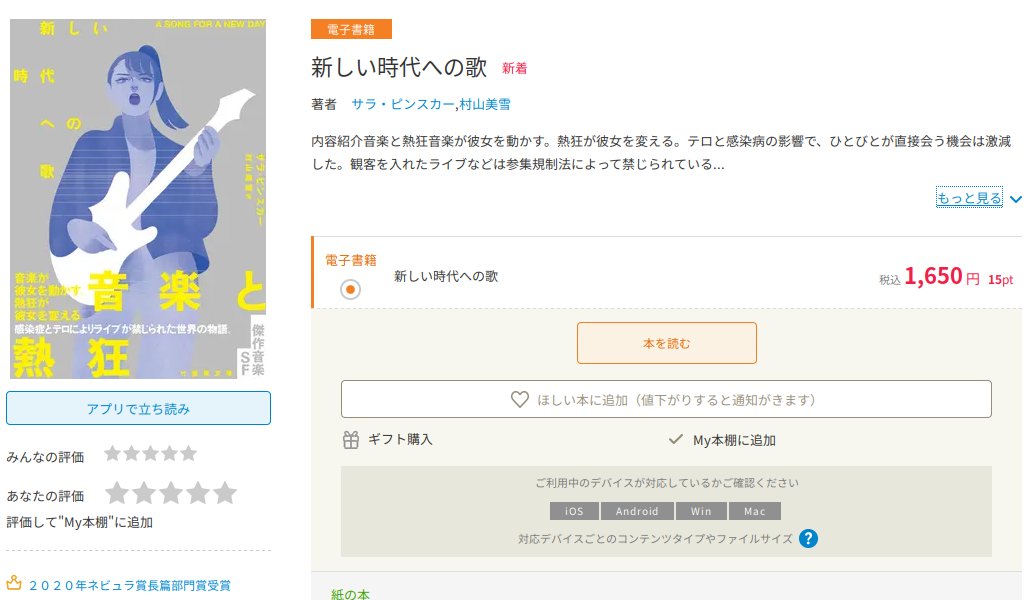The image size is (1024, 600).
Task: Select the 電子書籍 edition radio button
Action: [x=351, y=289]
